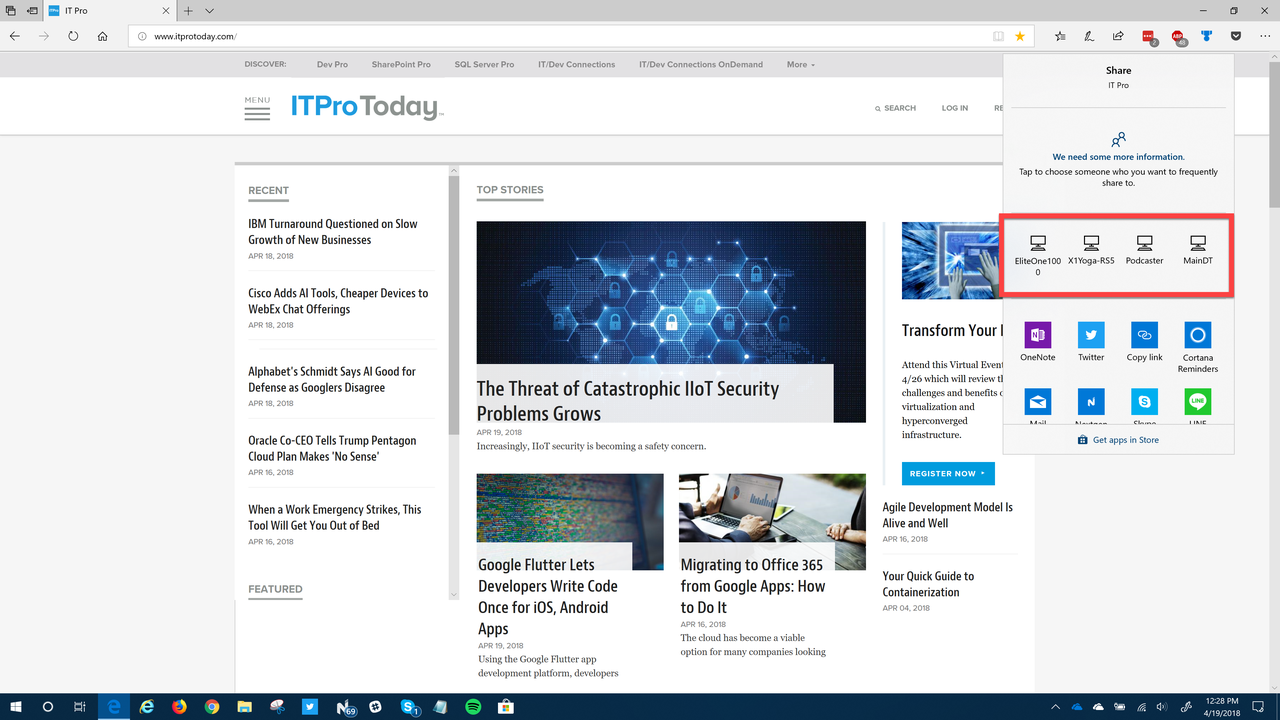1280x720 pixels.
Task: Open Spotify from the taskbar
Action: pos(473,707)
